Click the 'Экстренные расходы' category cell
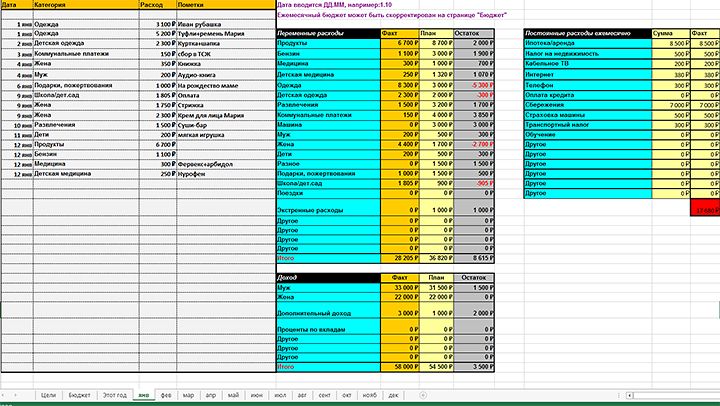 pyautogui.click(x=328, y=207)
